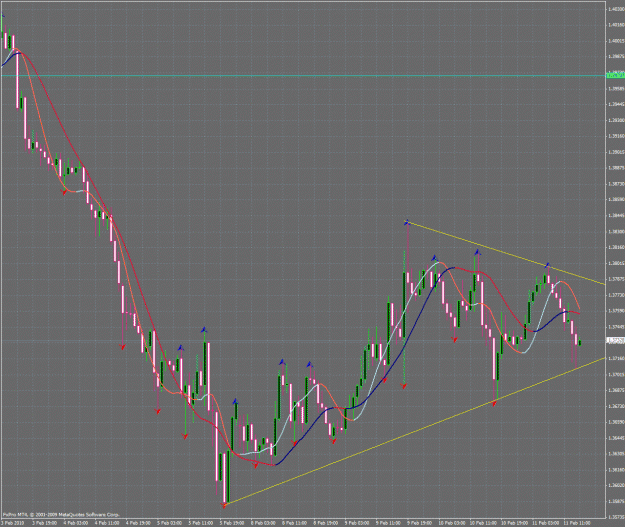Click the '10 Feb 19:00' time label
Screen dimensions: 625x527
[514, 523]
